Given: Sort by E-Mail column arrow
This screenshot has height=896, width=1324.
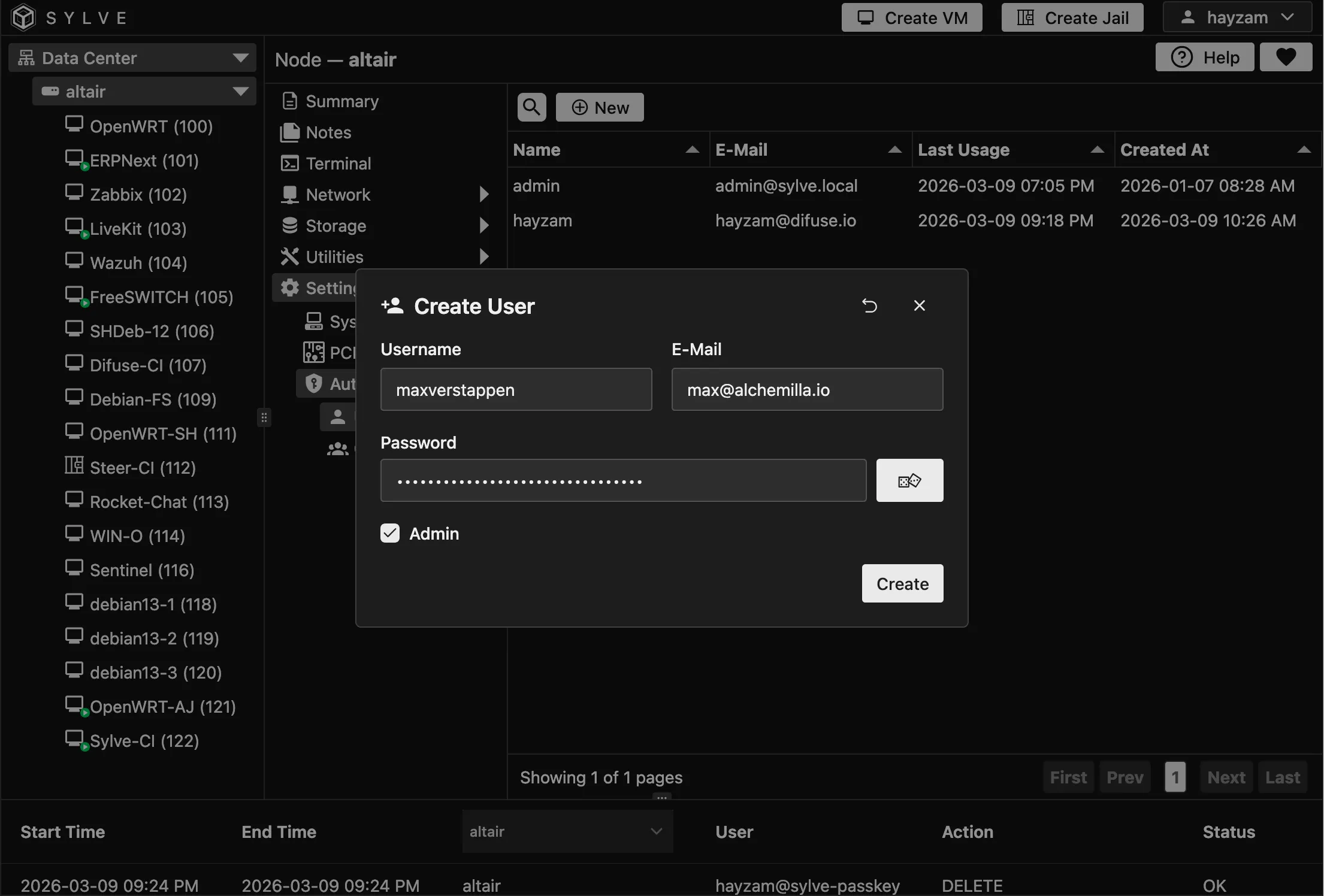Looking at the screenshot, I should pos(895,150).
